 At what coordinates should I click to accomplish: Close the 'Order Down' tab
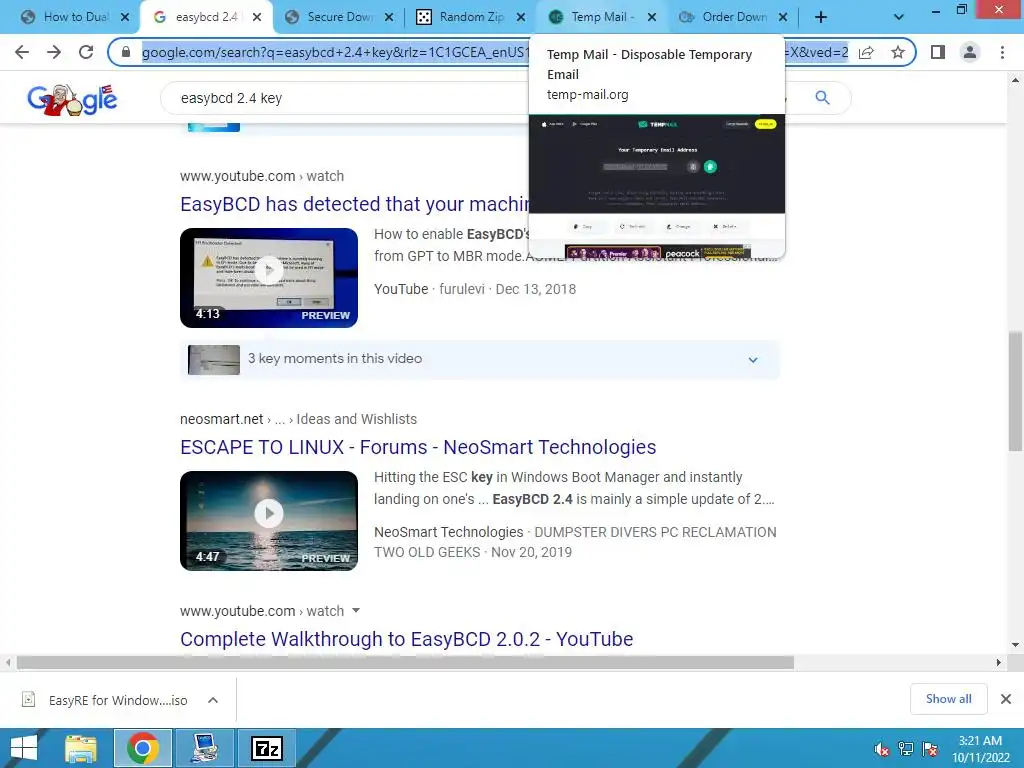[x=783, y=17]
